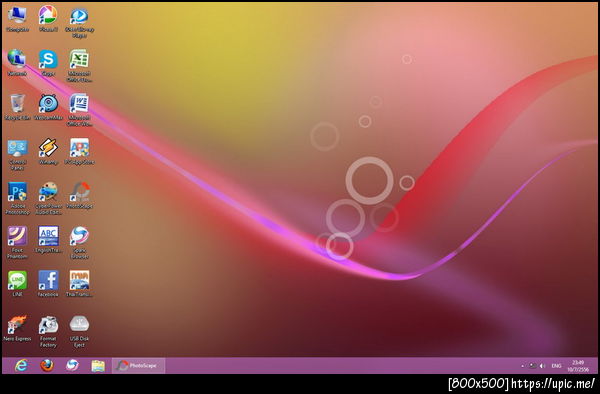Change the ENG input language indicator
Viewport: 600px width, 394px height.
pyautogui.click(x=556, y=366)
